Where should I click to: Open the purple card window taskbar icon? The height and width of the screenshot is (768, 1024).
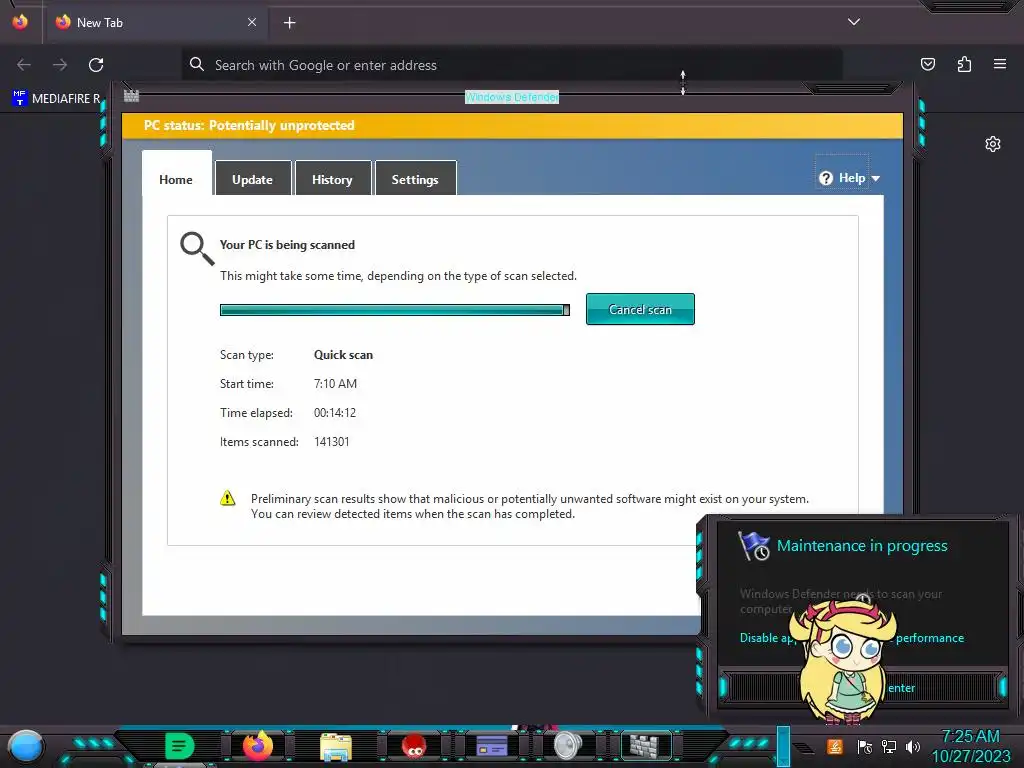(492, 746)
